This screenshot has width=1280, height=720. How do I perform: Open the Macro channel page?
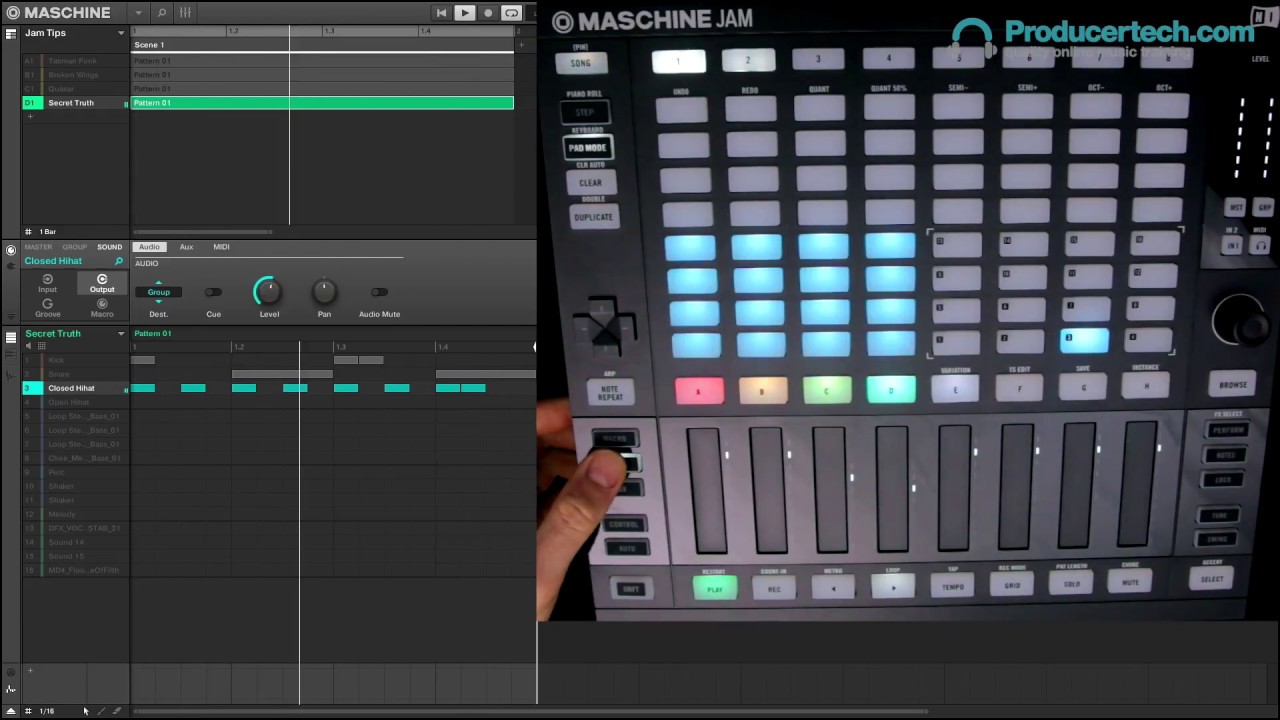point(102,308)
